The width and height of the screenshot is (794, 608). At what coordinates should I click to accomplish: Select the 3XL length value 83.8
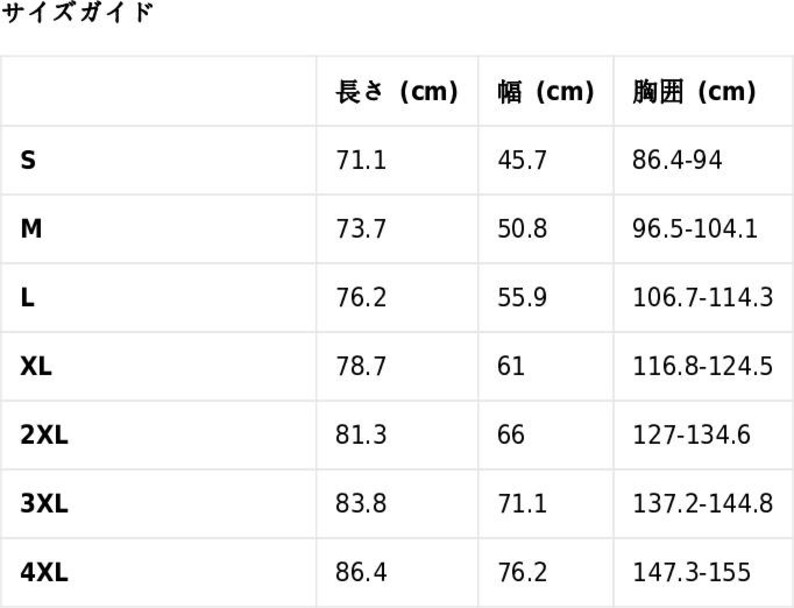tap(361, 504)
